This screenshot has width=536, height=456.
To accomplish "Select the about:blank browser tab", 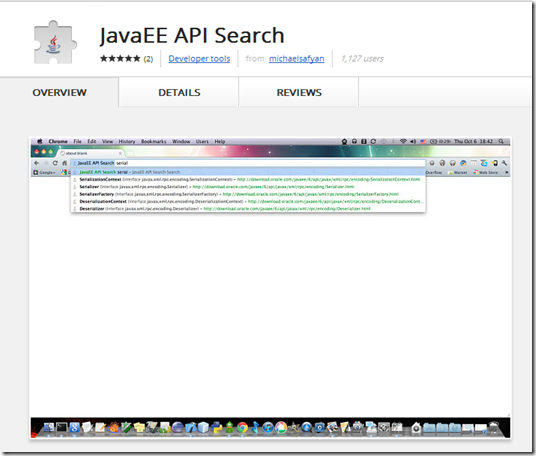I will coord(90,153).
